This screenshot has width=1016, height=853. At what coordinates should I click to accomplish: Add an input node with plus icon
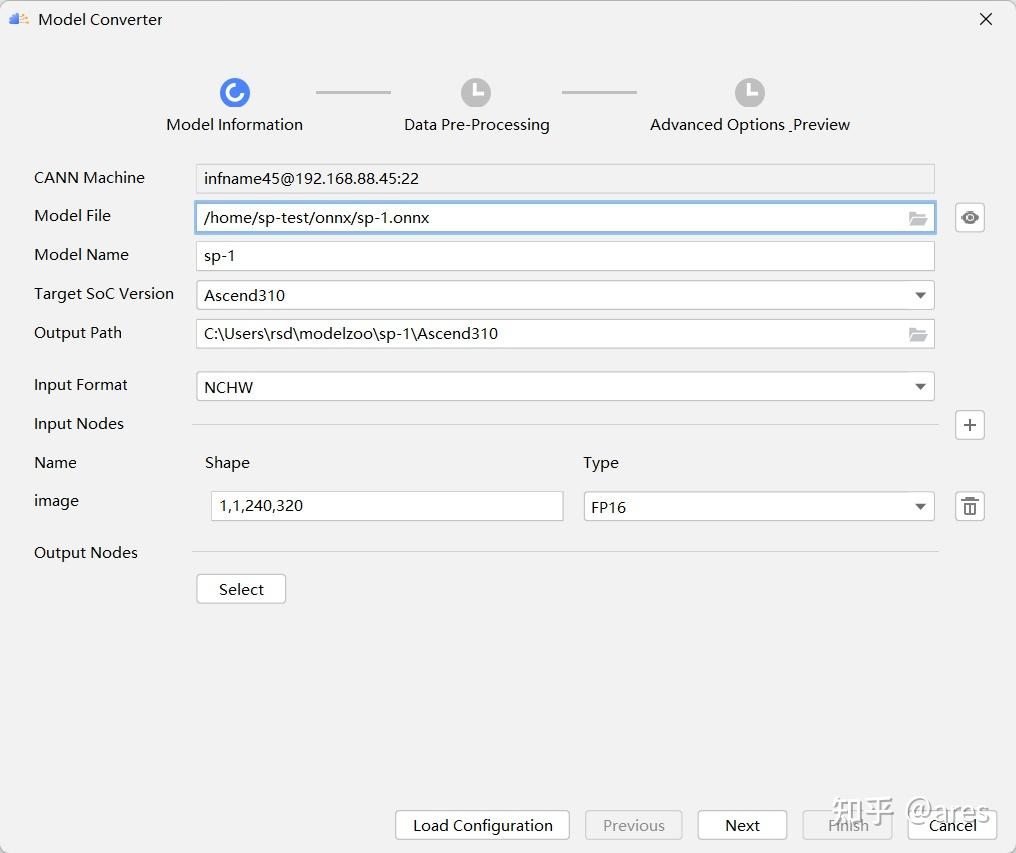click(969, 425)
